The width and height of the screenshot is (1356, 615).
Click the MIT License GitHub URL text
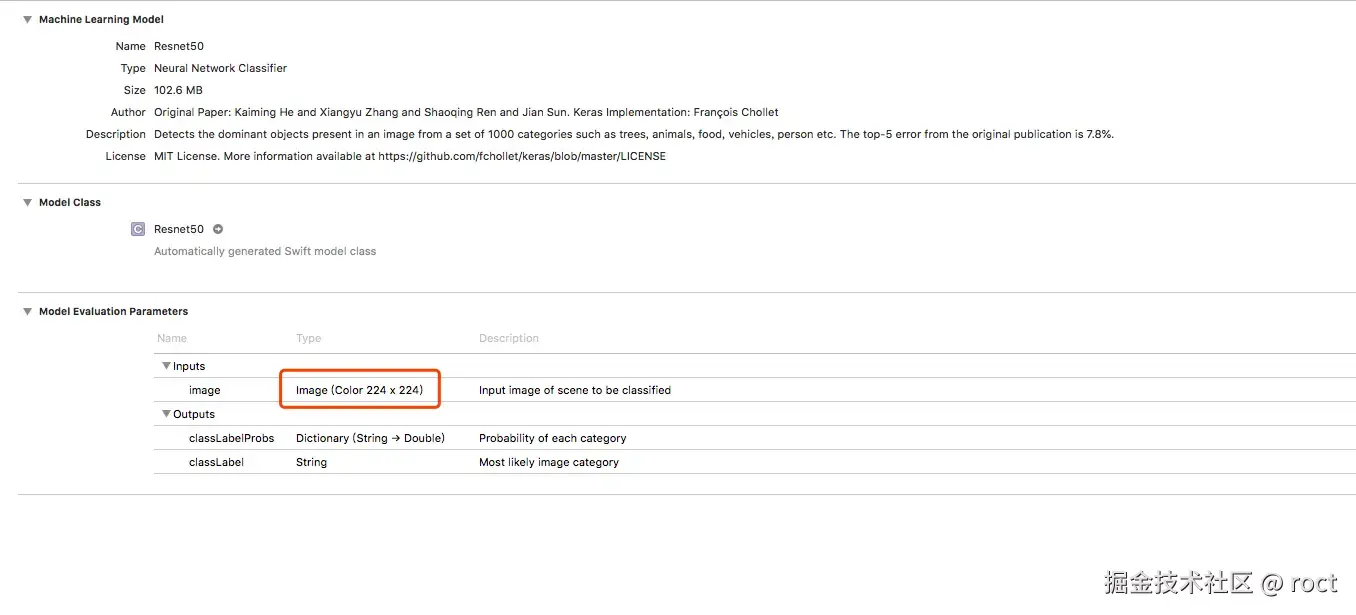[521, 156]
